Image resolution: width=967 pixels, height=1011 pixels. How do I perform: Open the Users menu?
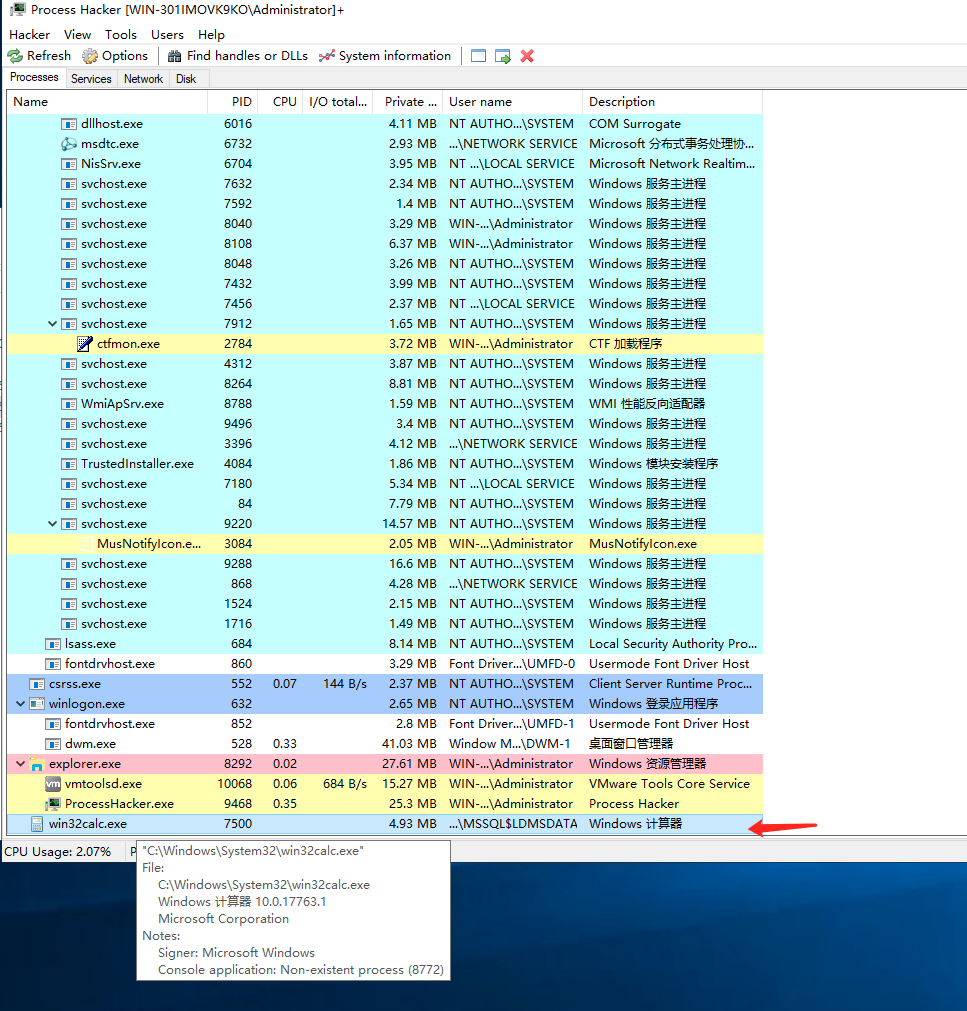tap(167, 35)
